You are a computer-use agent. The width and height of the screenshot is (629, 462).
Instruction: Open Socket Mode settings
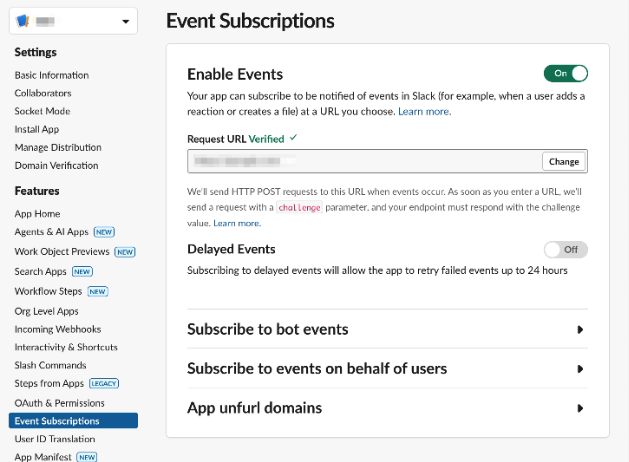click(43, 111)
